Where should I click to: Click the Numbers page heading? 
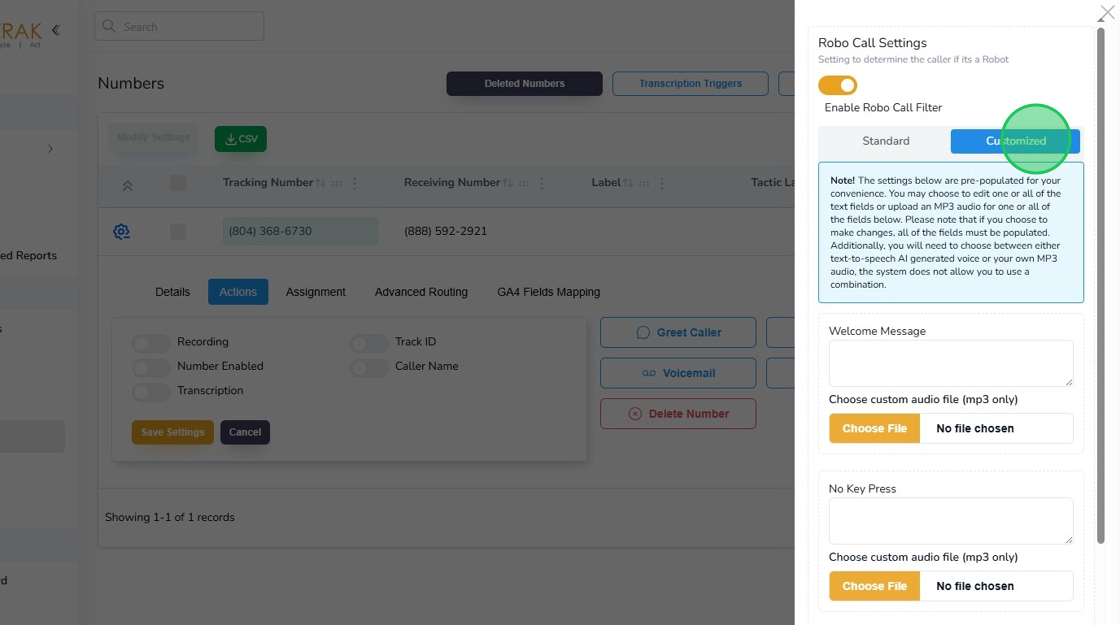coord(131,84)
